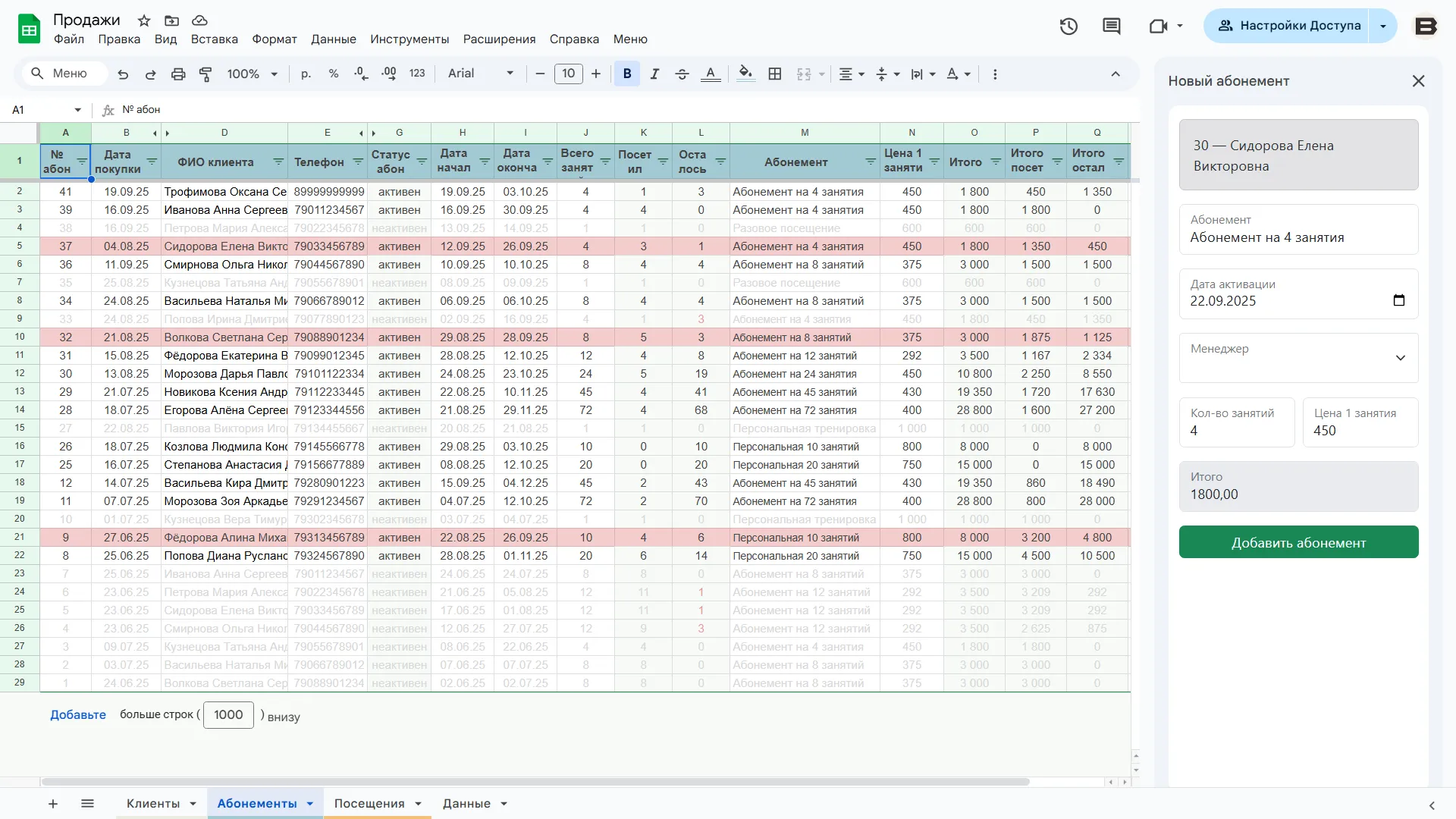1456x819 pixels.
Task: Move document with folder icon
Action: 172,20
